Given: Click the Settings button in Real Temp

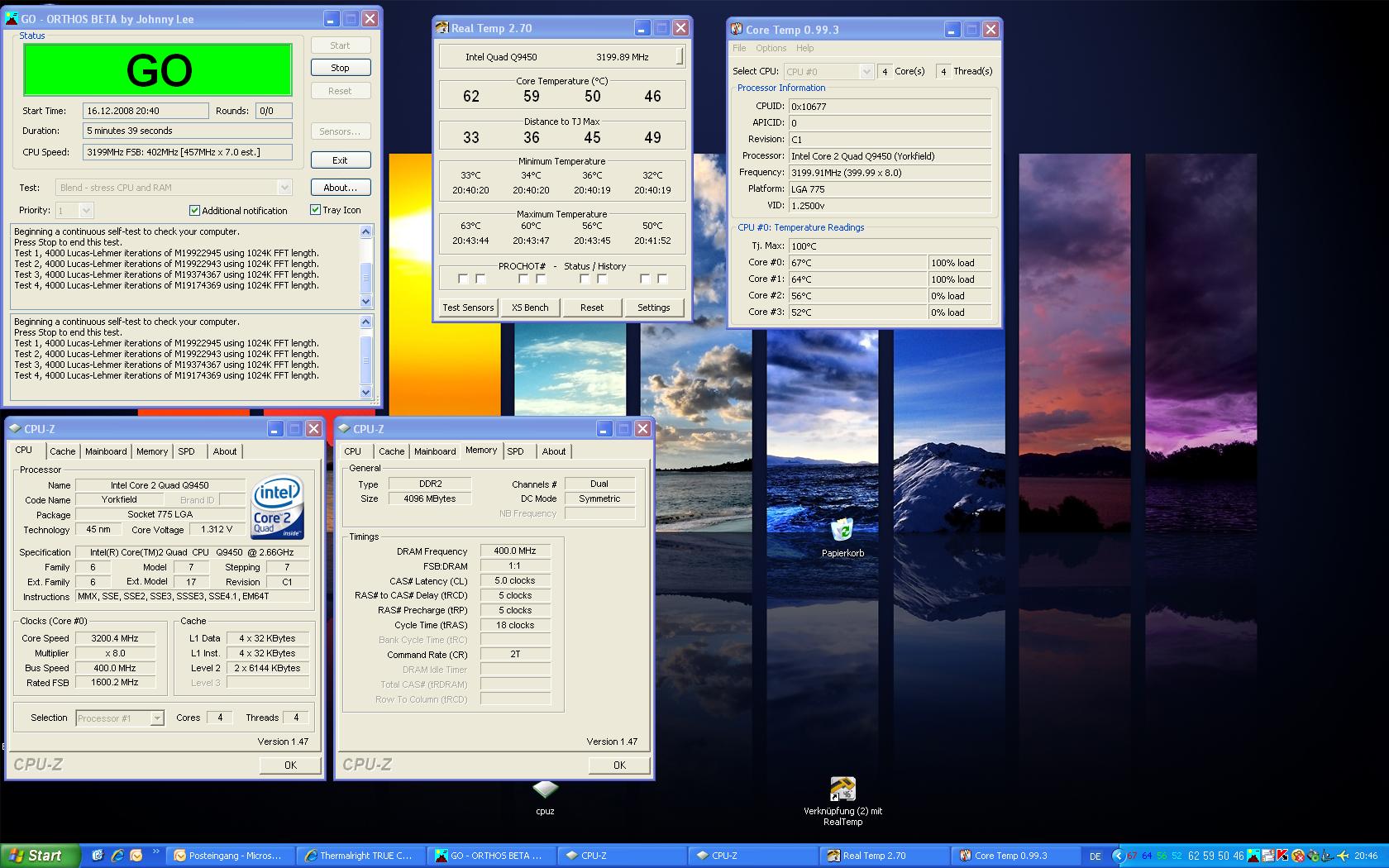Looking at the screenshot, I should tap(654, 308).
